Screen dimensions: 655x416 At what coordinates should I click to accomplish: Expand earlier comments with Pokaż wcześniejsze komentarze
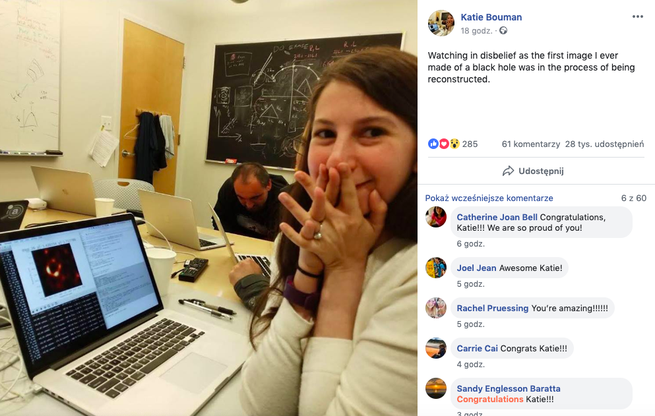[x=489, y=198]
